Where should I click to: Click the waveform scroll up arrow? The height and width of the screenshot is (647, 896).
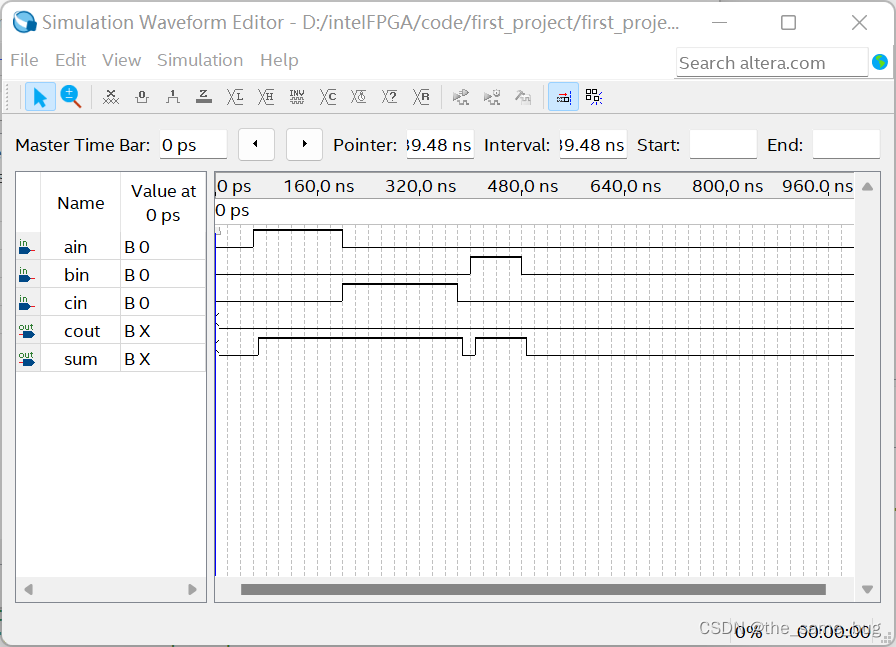[x=867, y=186]
